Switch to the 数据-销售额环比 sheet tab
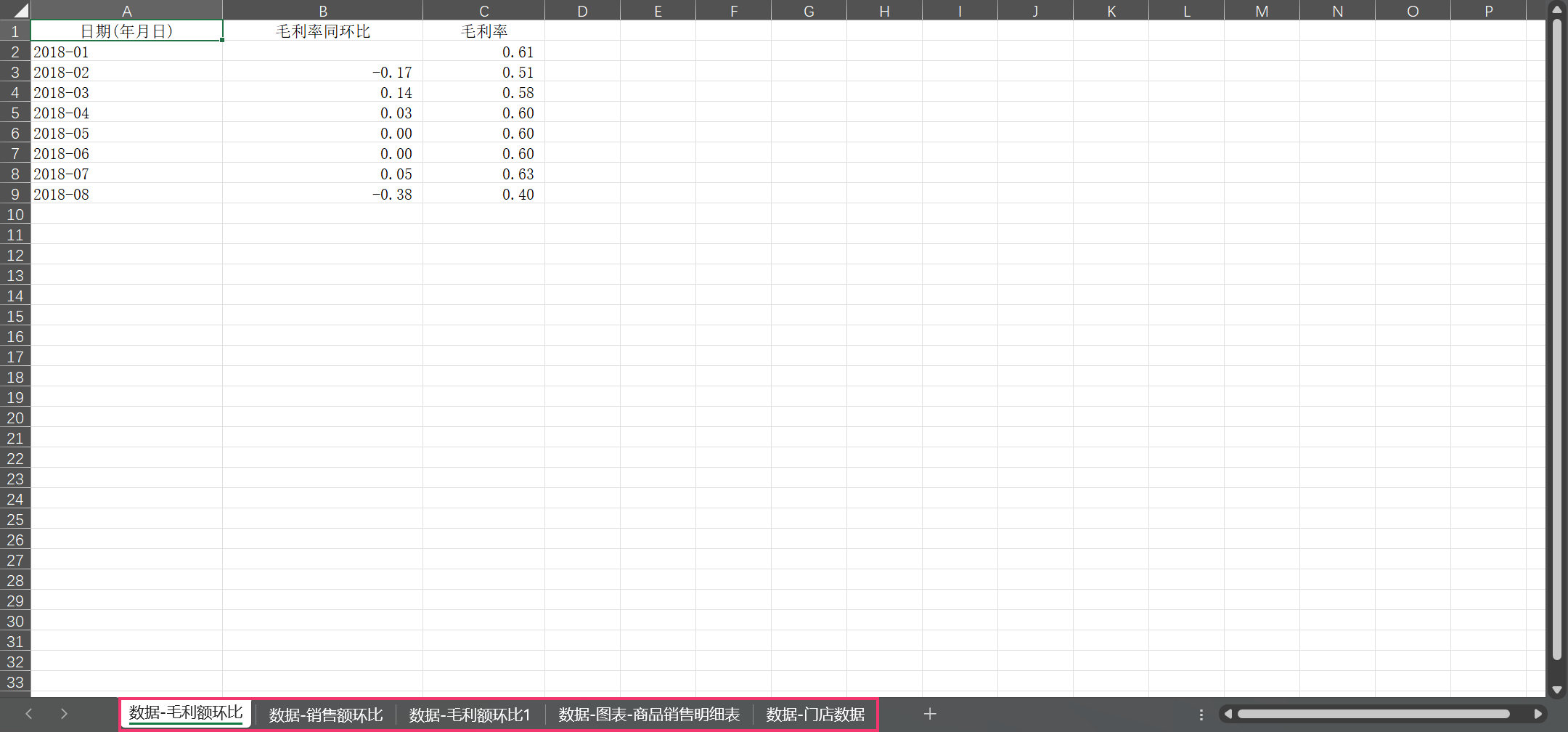 pyautogui.click(x=326, y=715)
